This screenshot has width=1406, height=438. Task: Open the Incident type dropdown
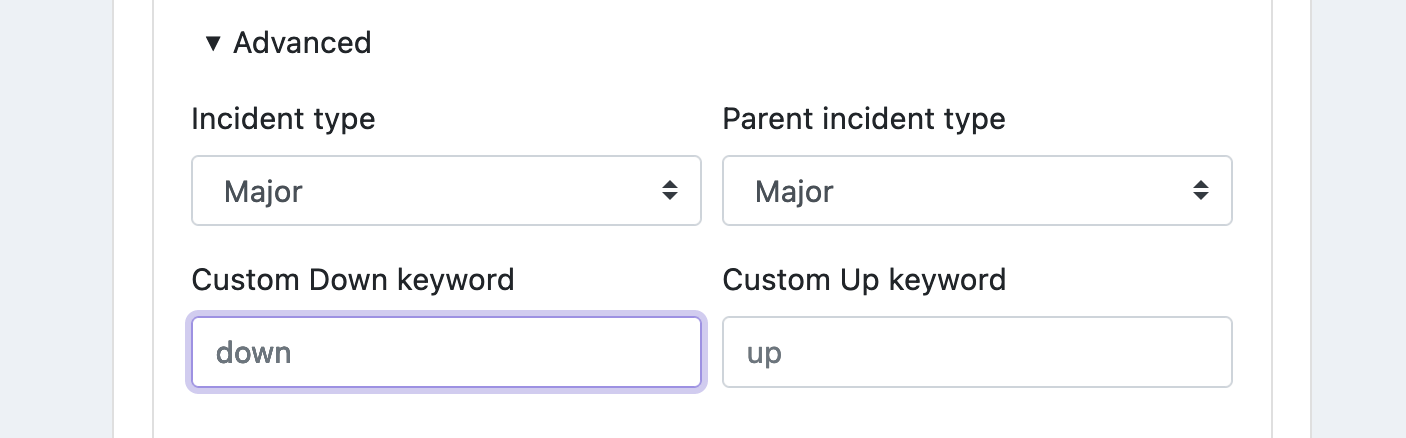coord(446,190)
